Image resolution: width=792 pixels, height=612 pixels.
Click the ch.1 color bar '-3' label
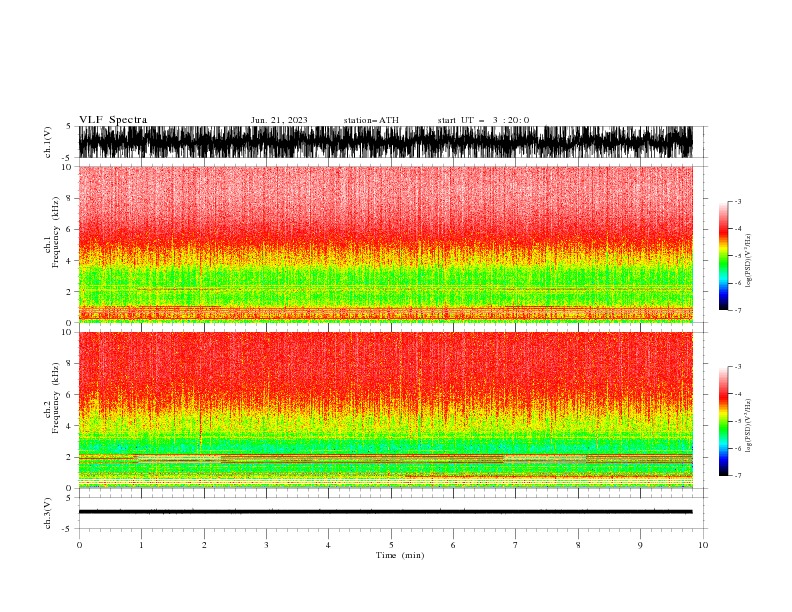tap(737, 201)
